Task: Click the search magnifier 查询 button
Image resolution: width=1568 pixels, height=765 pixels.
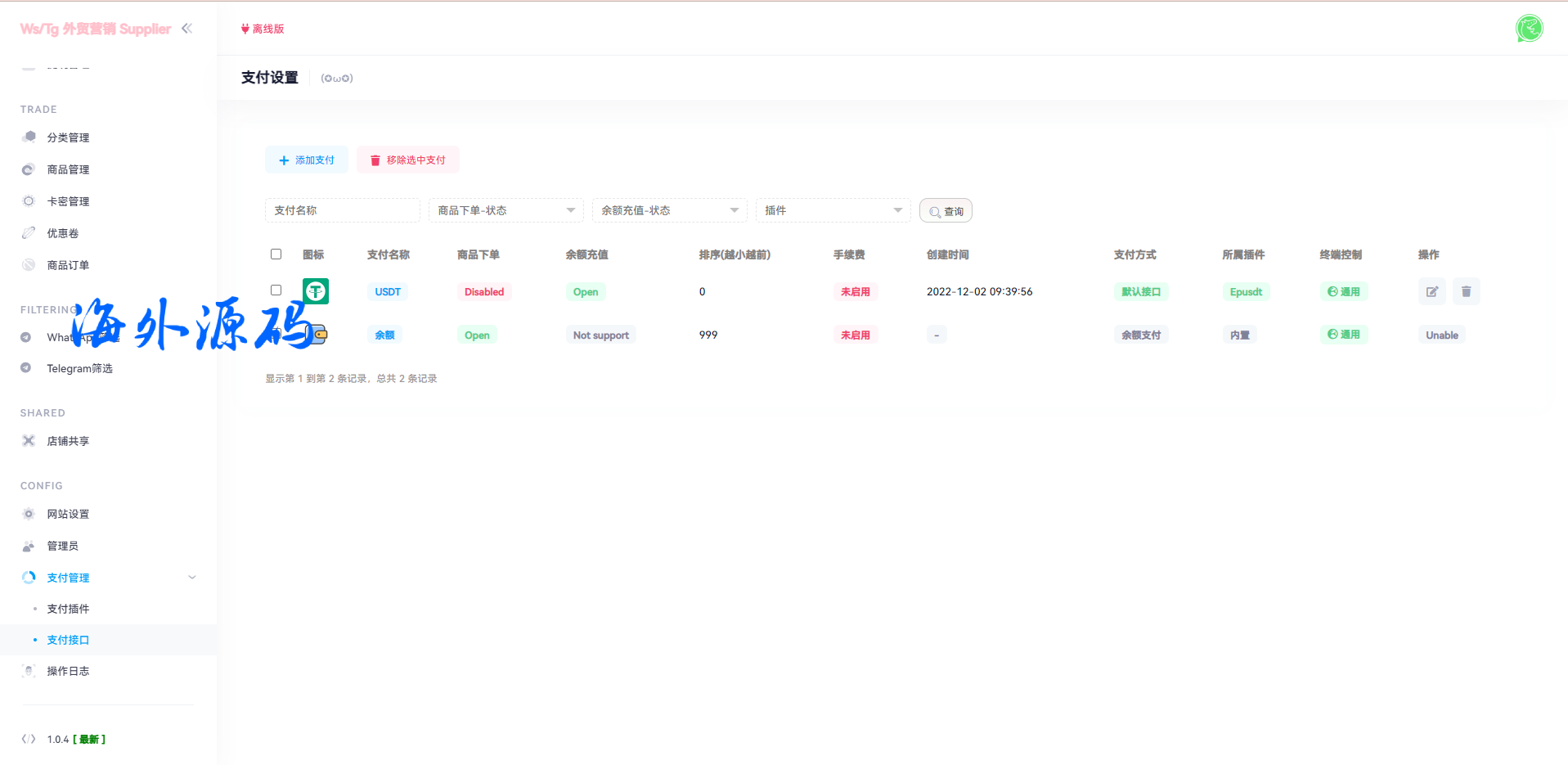Action: [x=946, y=211]
